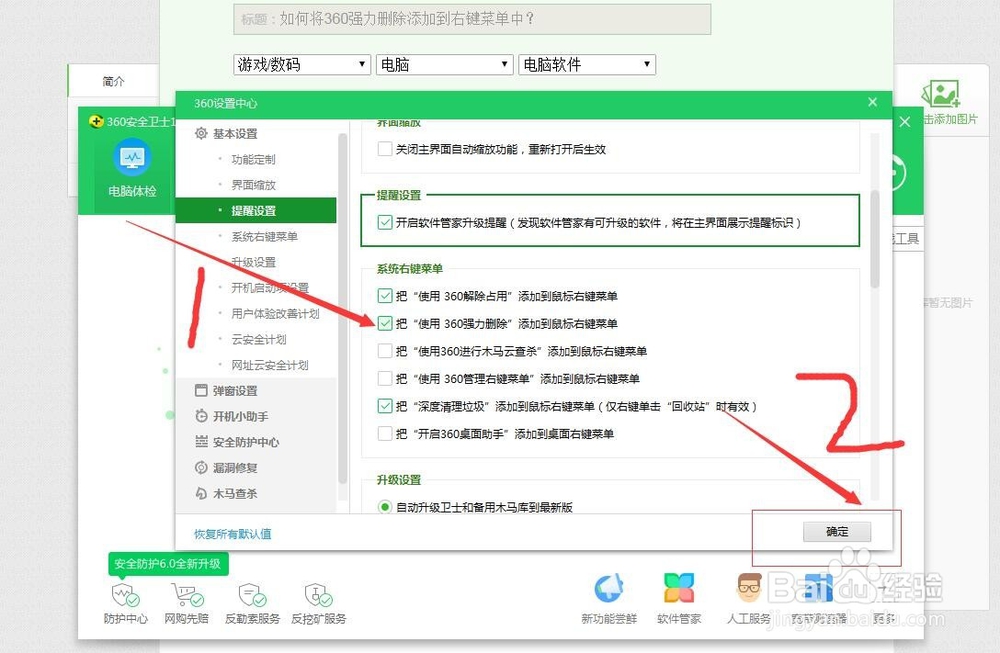Click the add picture icon
1000x653 pixels.
pyautogui.click(x=941, y=94)
